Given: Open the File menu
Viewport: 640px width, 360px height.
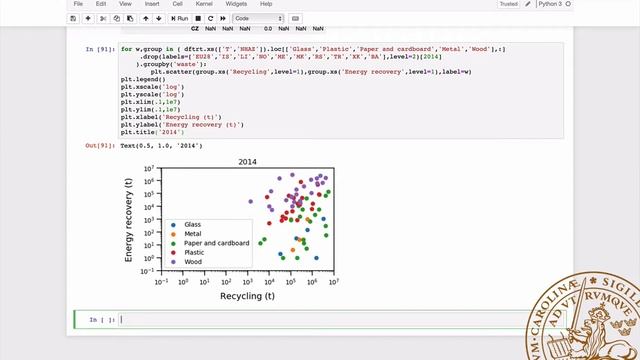Looking at the screenshot, I should click(78, 4).
